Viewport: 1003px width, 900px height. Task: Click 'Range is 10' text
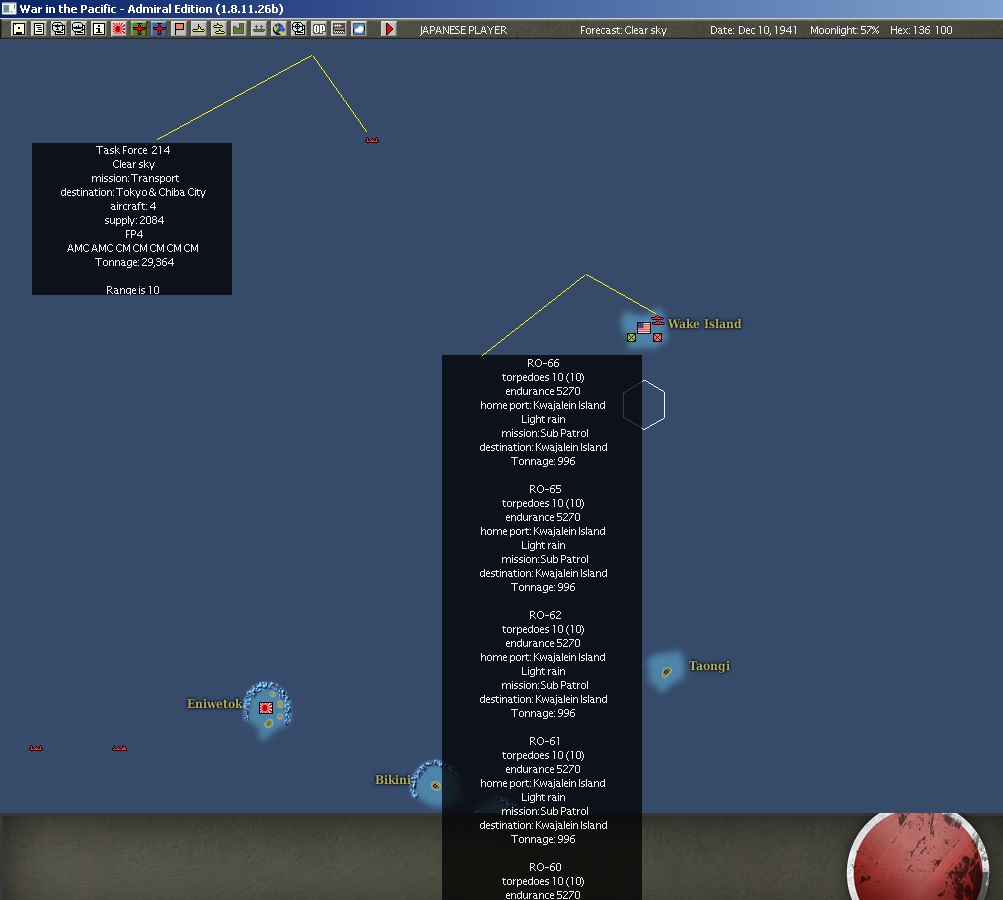132,290
